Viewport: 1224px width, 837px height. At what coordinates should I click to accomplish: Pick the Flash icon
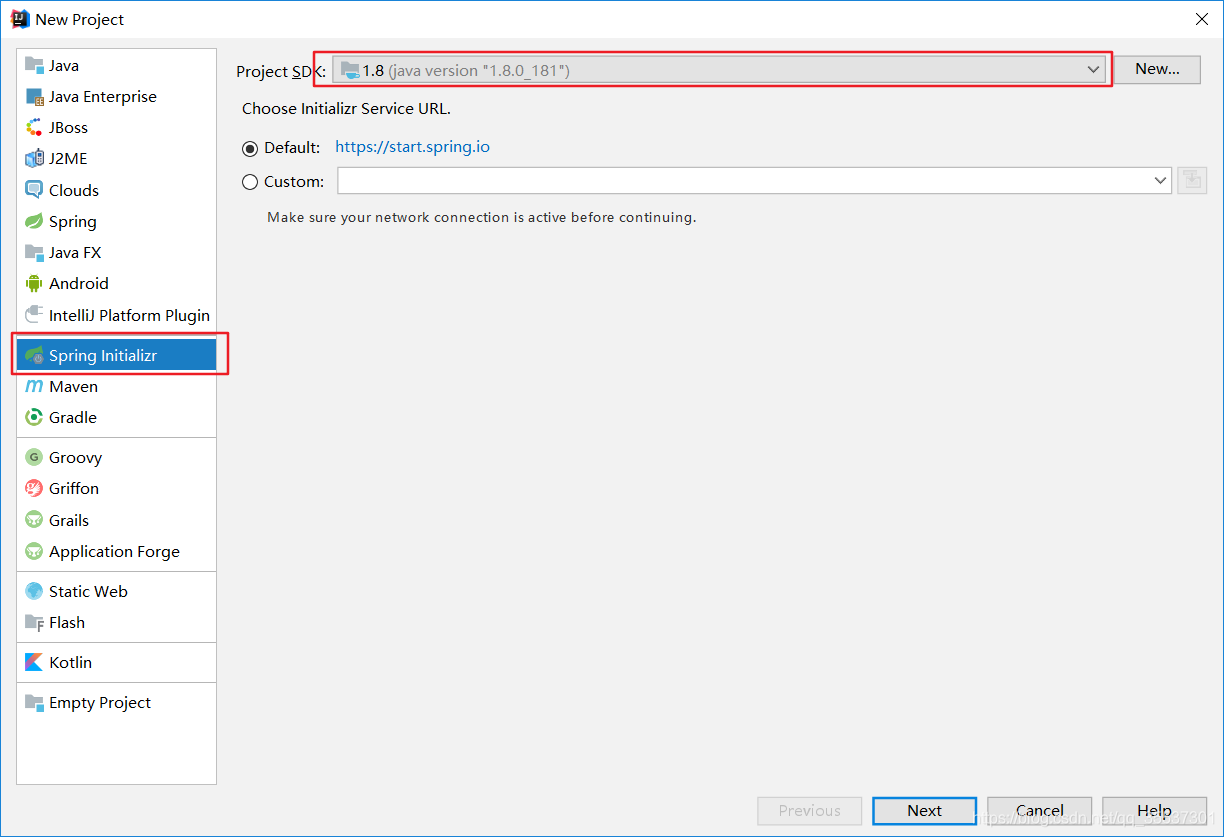click(34, 622)
